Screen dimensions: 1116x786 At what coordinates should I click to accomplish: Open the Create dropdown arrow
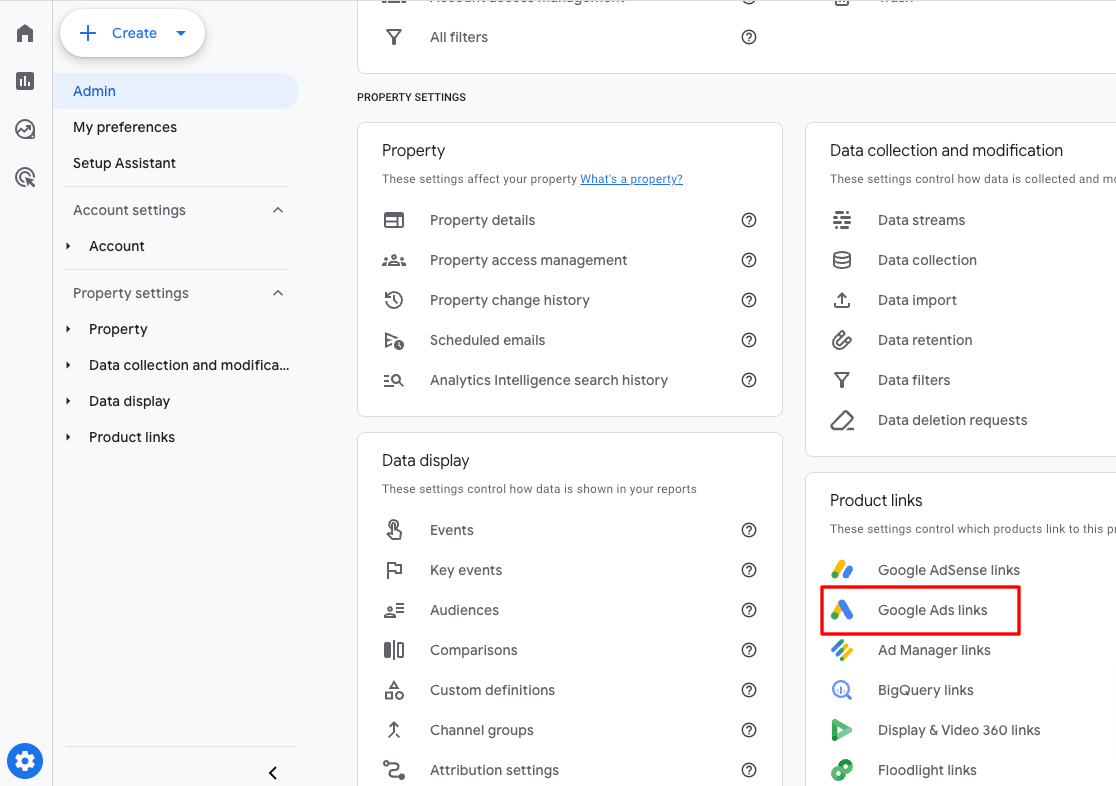coord(181,32)
